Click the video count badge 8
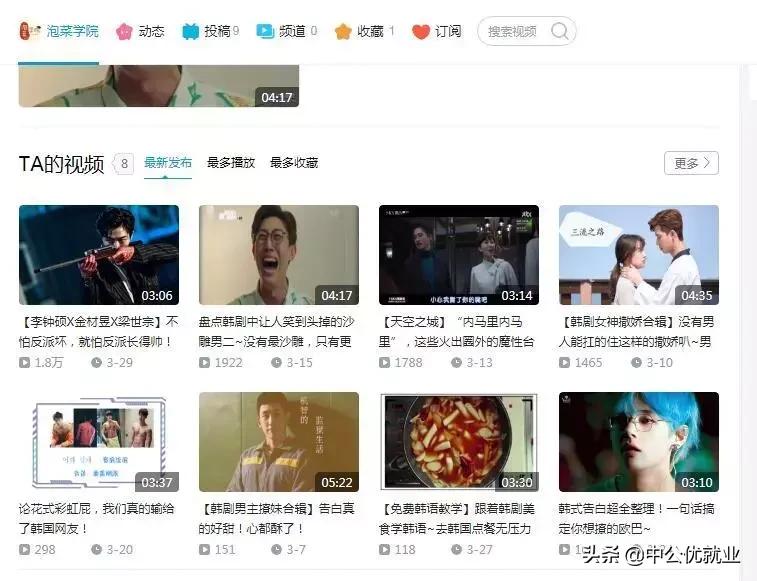This screenshot has width=757, height=581. click(124, 164)
